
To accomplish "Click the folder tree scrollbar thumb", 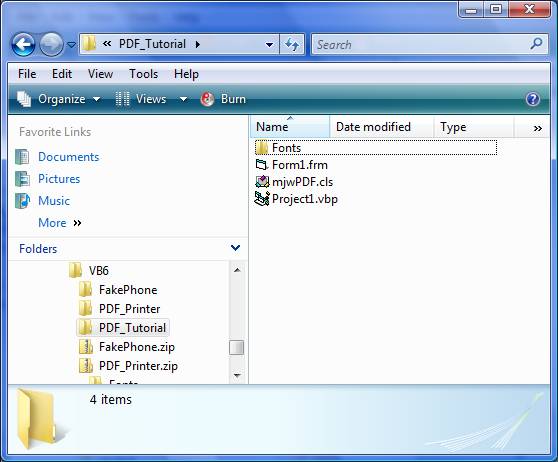I will tap(237, 348).
